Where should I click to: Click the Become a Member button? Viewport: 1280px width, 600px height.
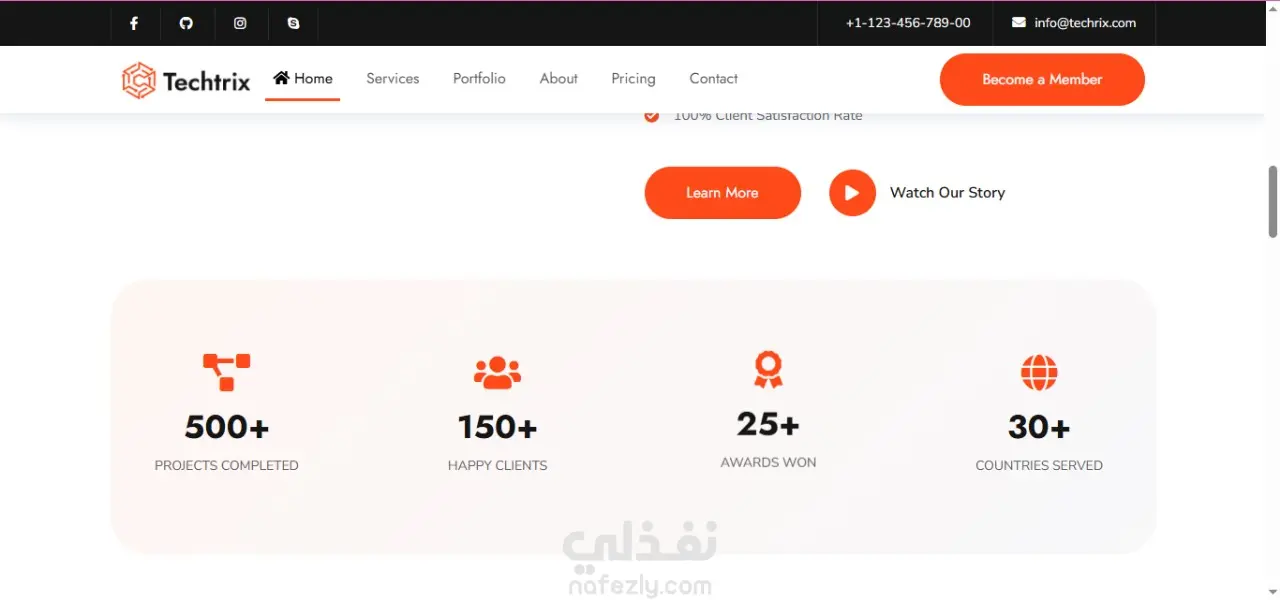pos(1042,79)
